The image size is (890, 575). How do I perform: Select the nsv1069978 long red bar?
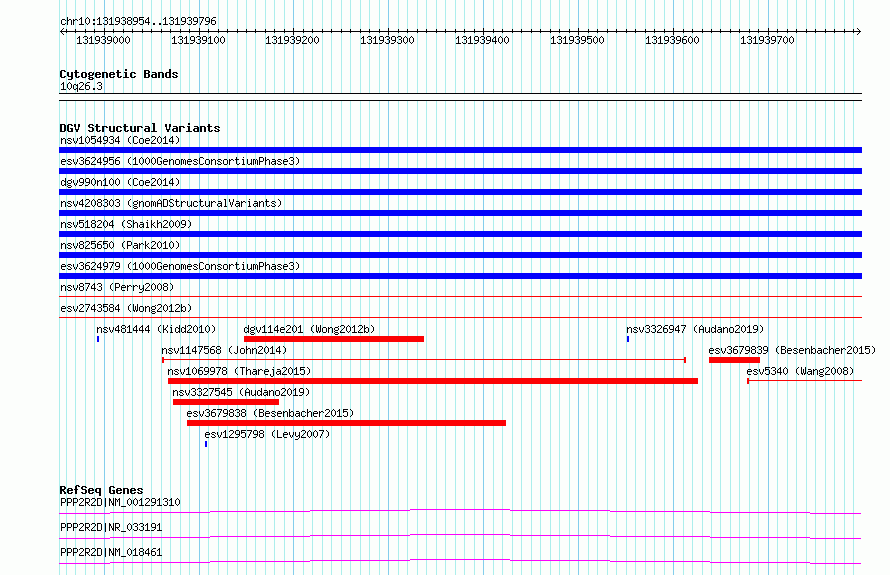tap(433, 381)
